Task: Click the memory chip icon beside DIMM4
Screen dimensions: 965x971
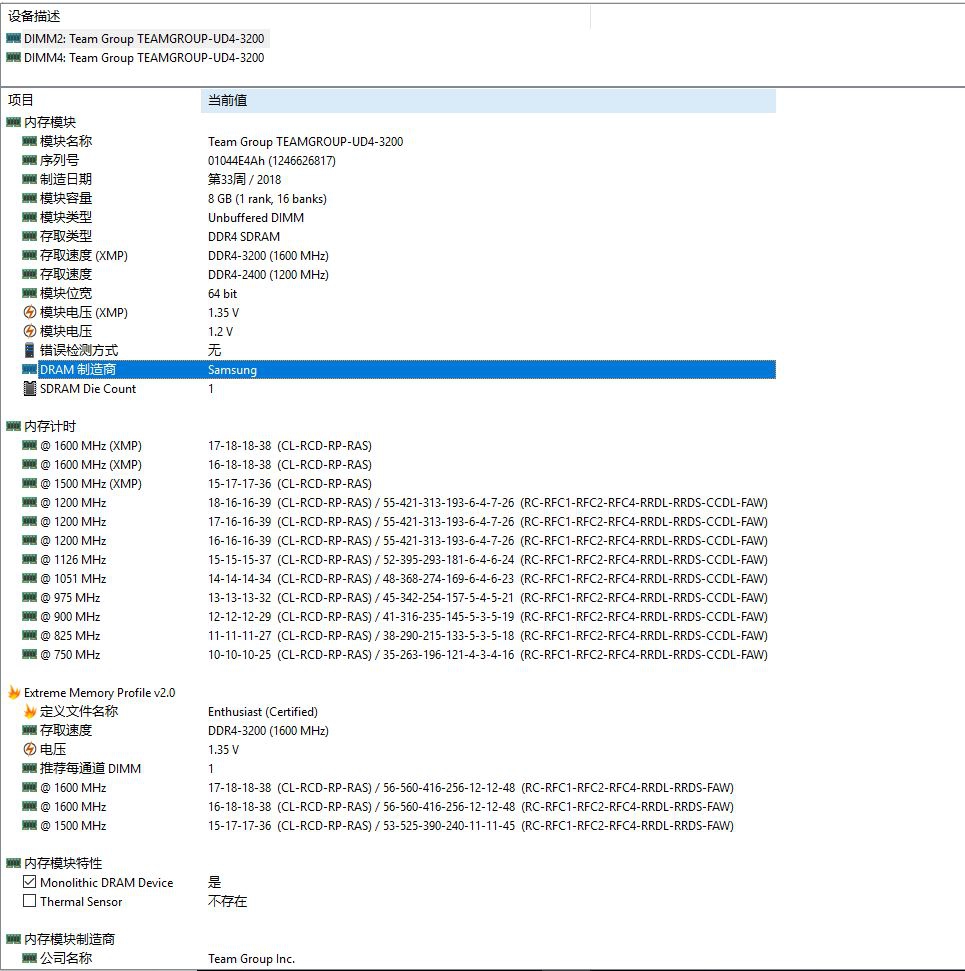Action: 13,58
